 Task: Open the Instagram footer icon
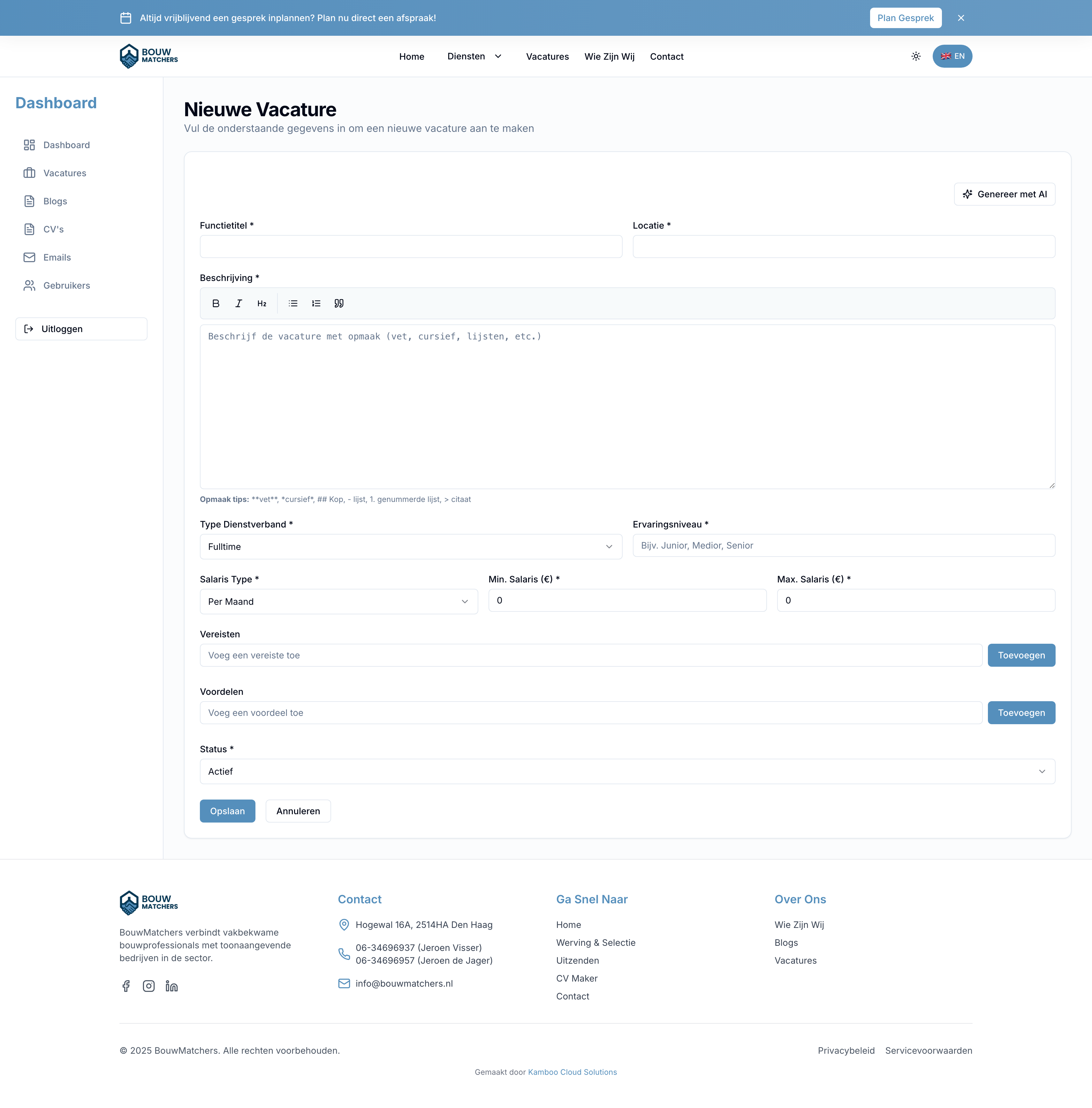tap(148, 986)
